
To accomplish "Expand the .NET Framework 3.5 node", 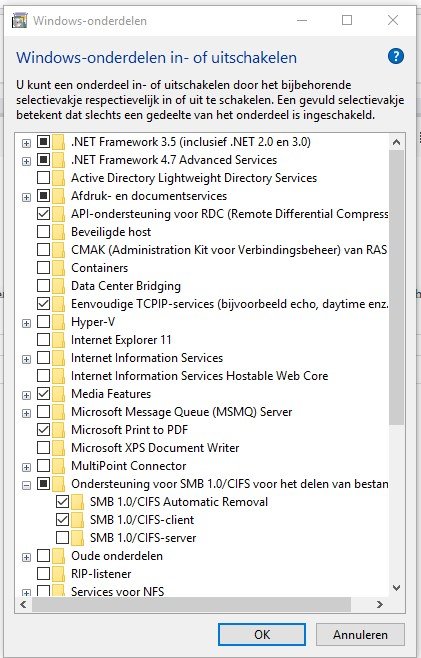I will coord(26,143).
